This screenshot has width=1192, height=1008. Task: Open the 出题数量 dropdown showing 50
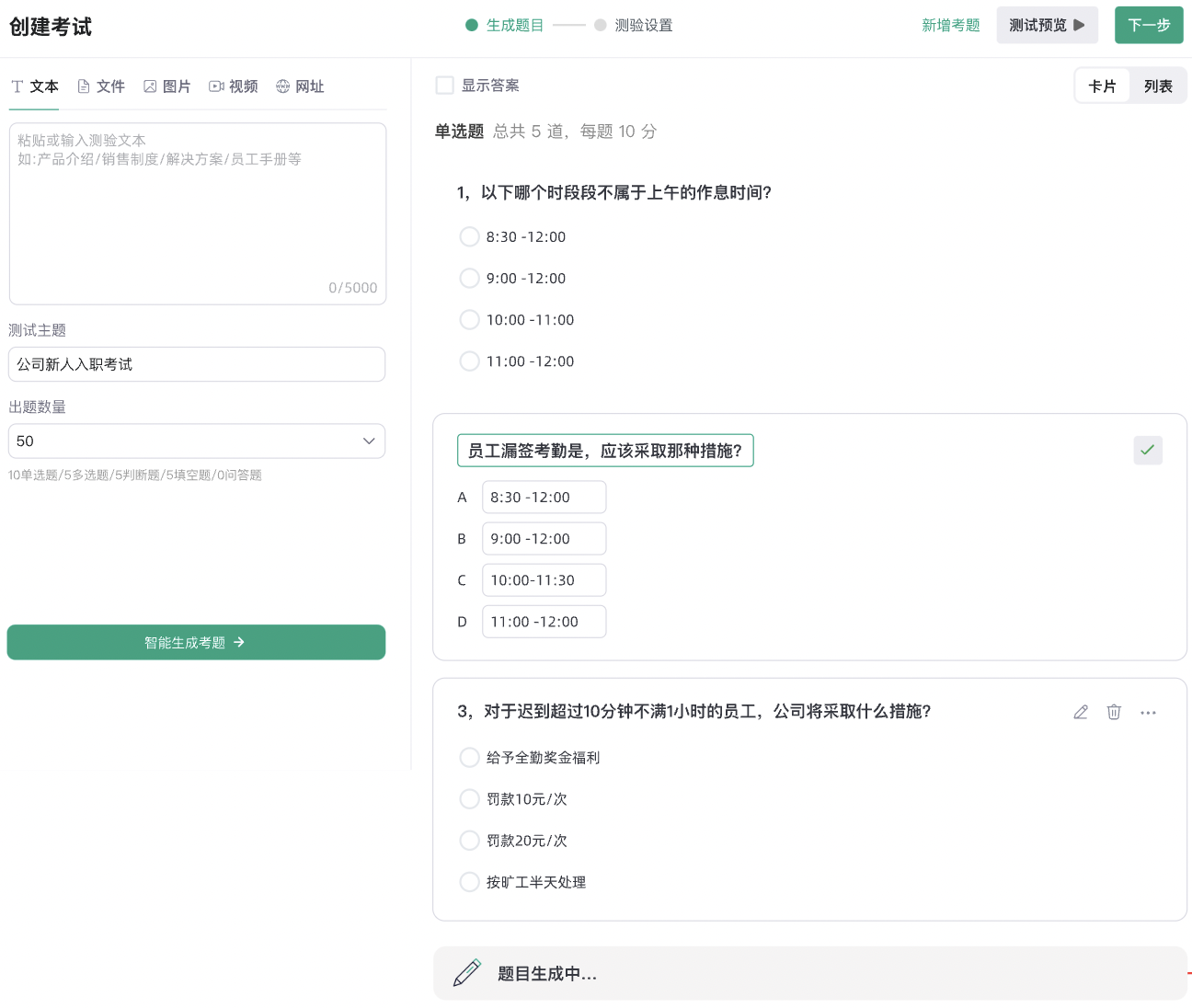click(x=196, y=441)
